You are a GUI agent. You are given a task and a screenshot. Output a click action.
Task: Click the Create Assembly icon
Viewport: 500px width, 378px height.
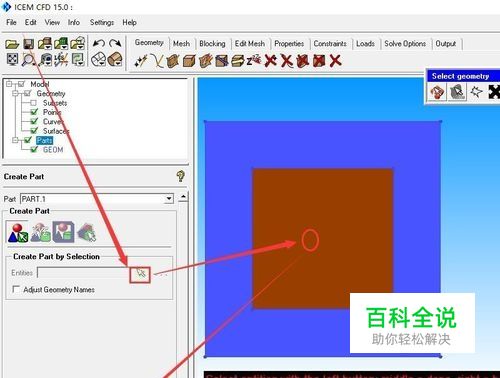tap(41, 233)
